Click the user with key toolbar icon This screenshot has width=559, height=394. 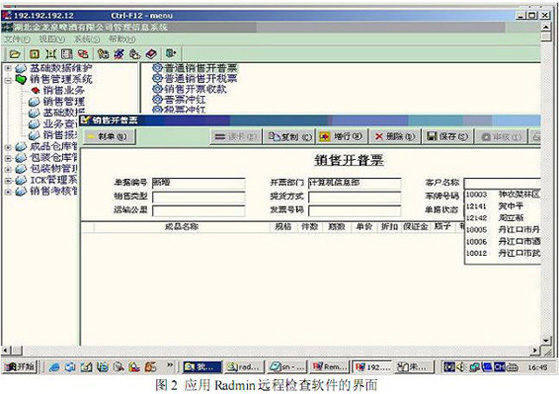pos(103,54)
